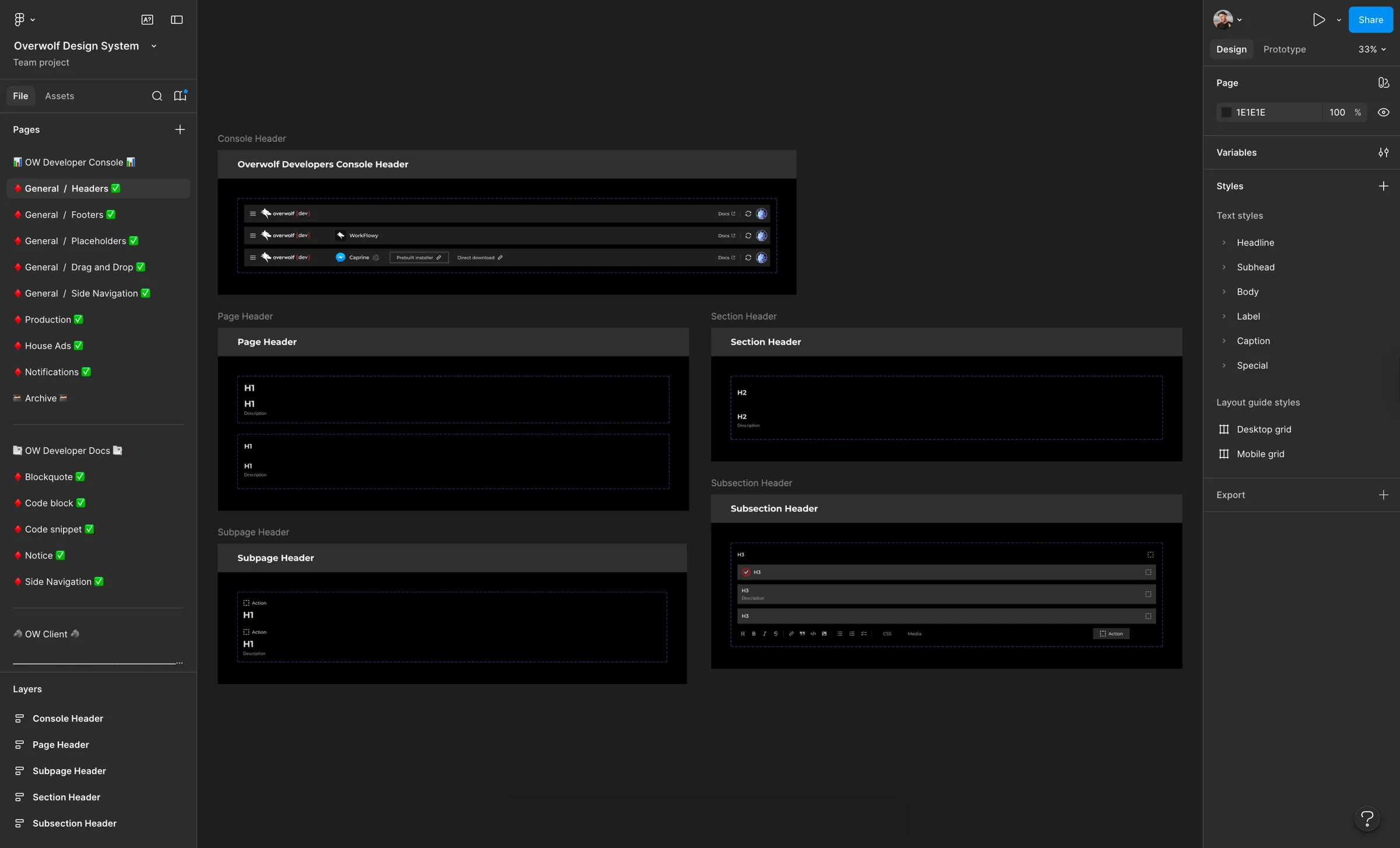This screenshot has width=1400, height=848.
Task: Open Overwolf Design System file name dropdown
Action: coord(153,46)
